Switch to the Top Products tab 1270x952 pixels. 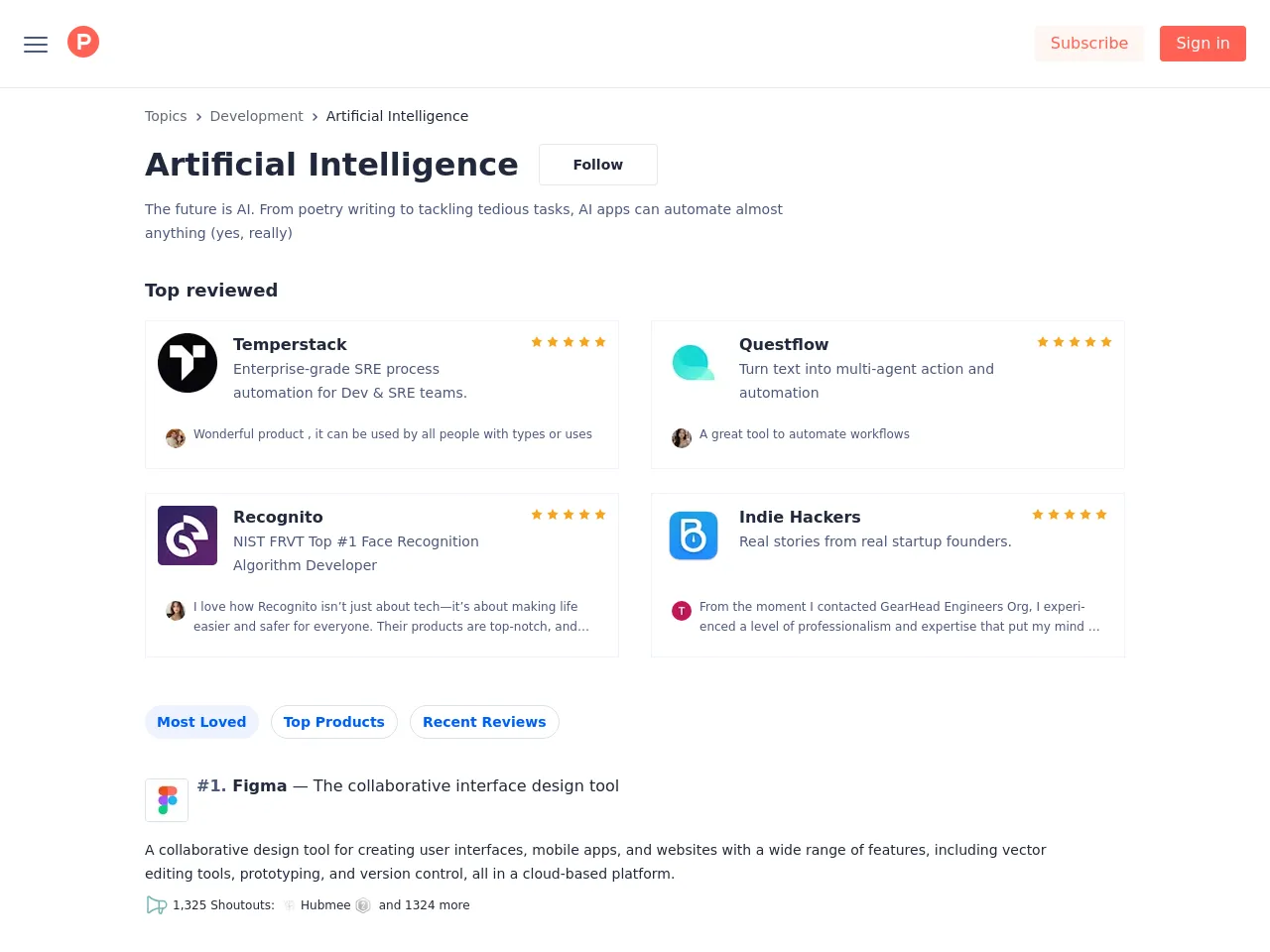(334, 722)
